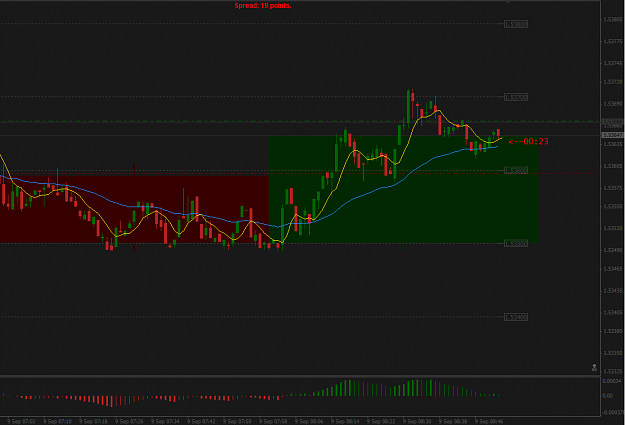Click the 1.53805 value on the price scale
Image resolution: width=625 pixels, height=425 pixels.
(x=613, y=19)
